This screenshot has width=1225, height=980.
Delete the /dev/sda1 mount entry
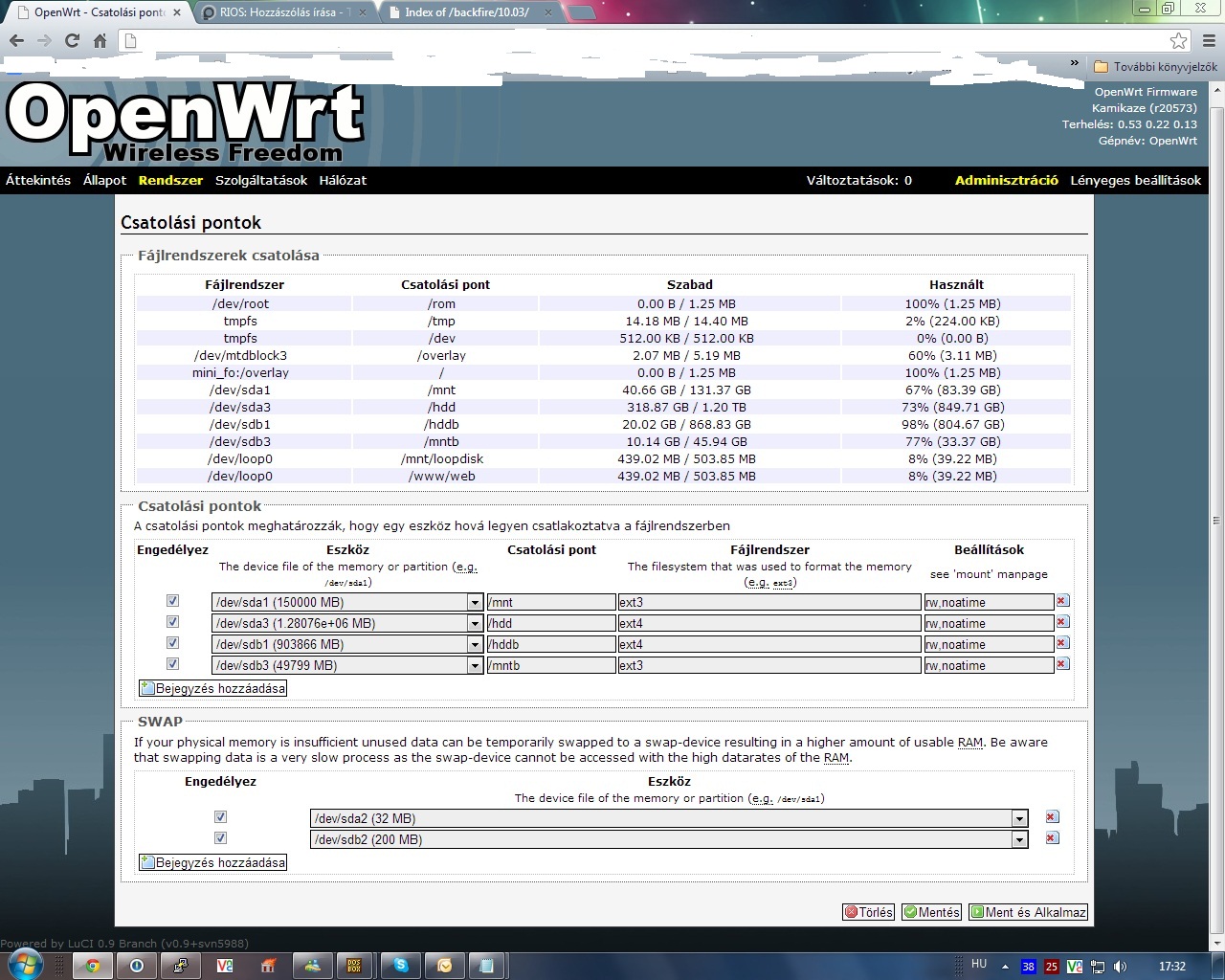1062,601
